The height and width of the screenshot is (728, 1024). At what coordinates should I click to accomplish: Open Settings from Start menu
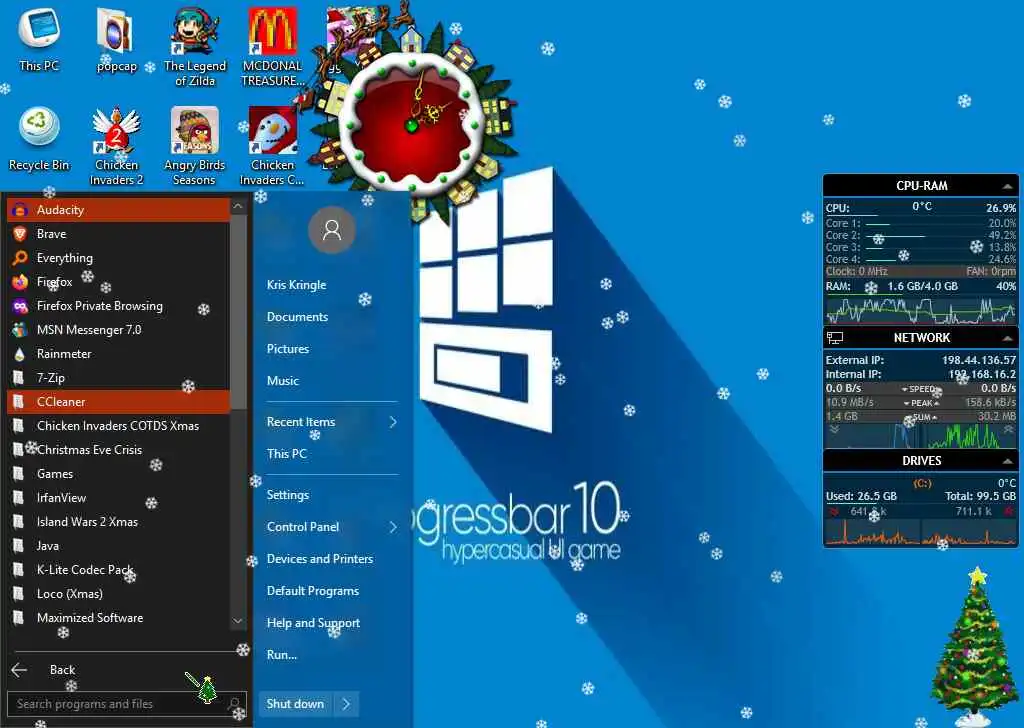click(287, 495)
